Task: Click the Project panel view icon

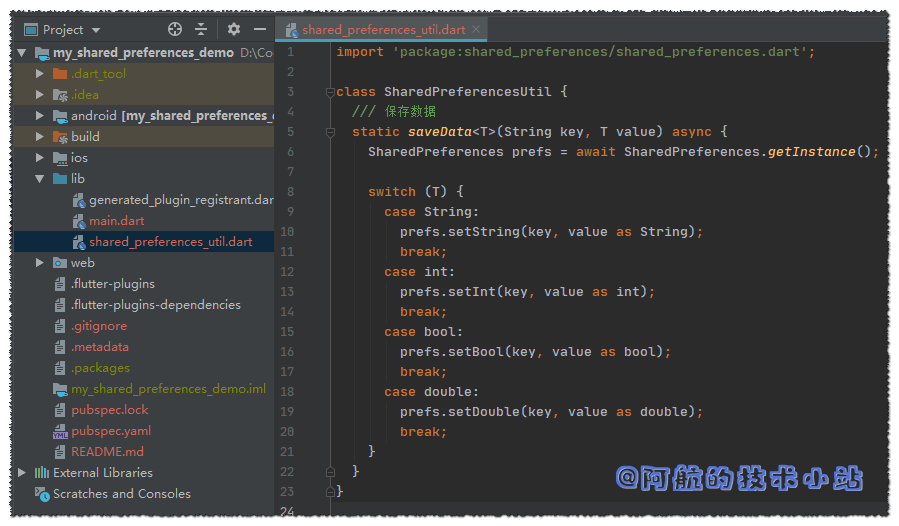Action: [x=31, y=30]
